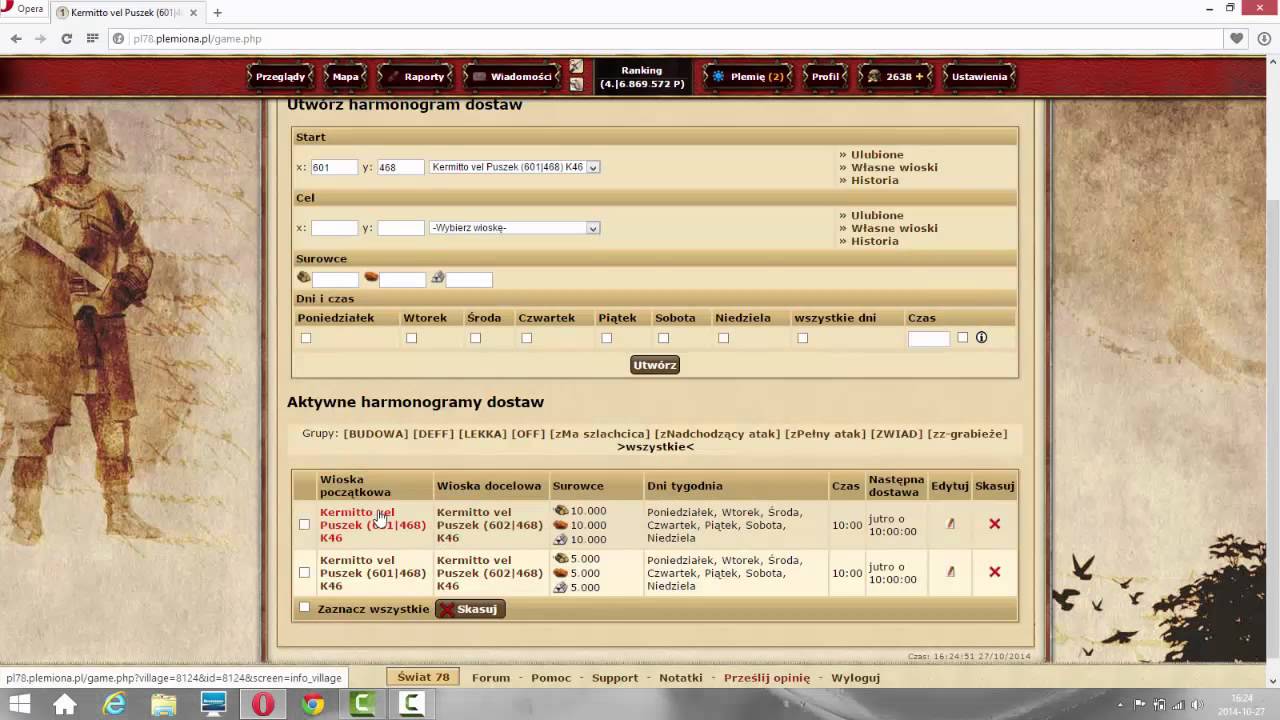Open Ustawienia settings menu
The height and width of the screenshot is (720, 1280).
click(979, 76)
